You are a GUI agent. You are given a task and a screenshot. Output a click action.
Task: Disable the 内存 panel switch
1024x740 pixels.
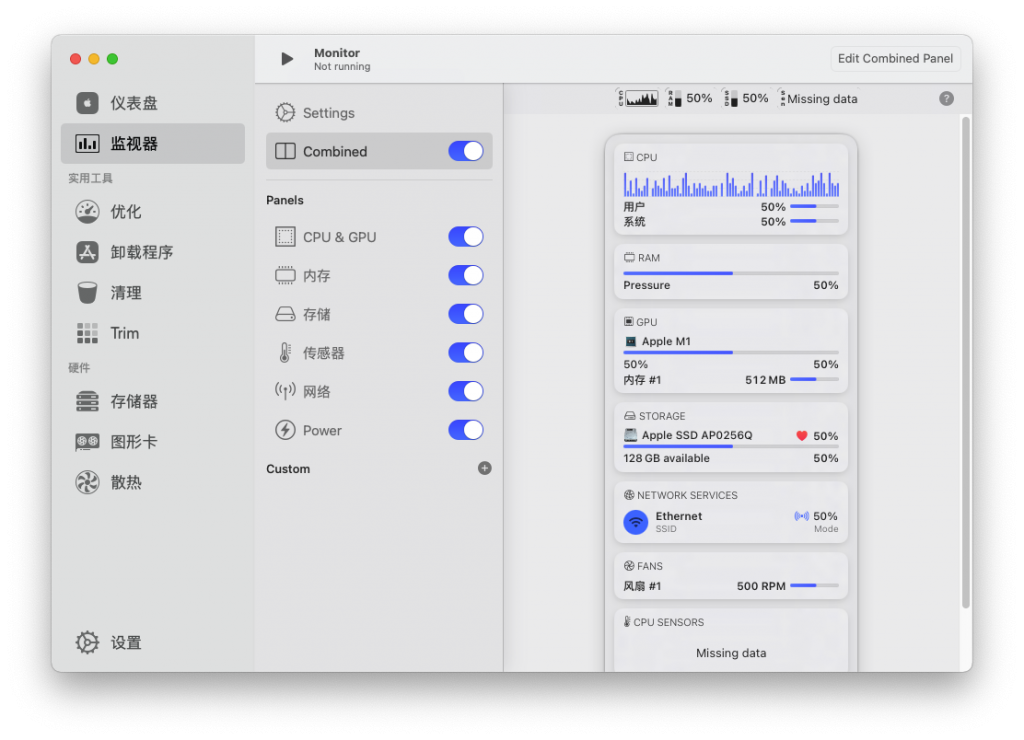click(x=466, y=275)
